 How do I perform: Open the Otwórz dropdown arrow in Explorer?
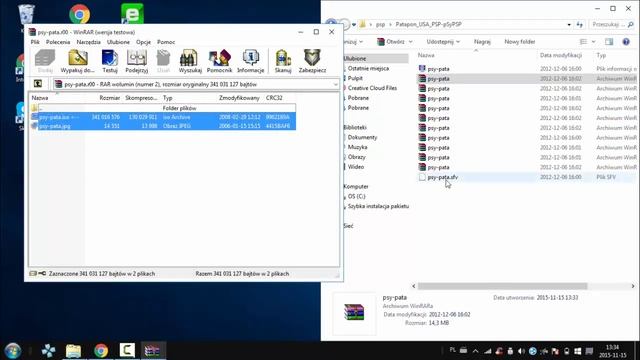pos(410,42)
